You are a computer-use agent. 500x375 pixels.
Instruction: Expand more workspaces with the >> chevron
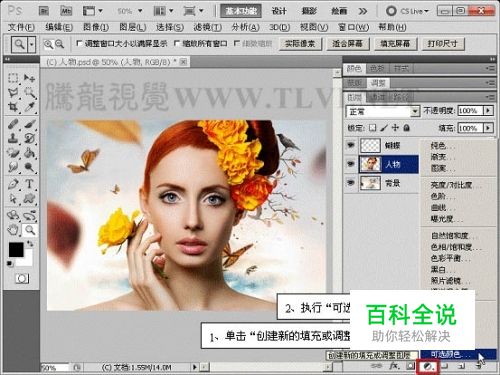point(363,11)
